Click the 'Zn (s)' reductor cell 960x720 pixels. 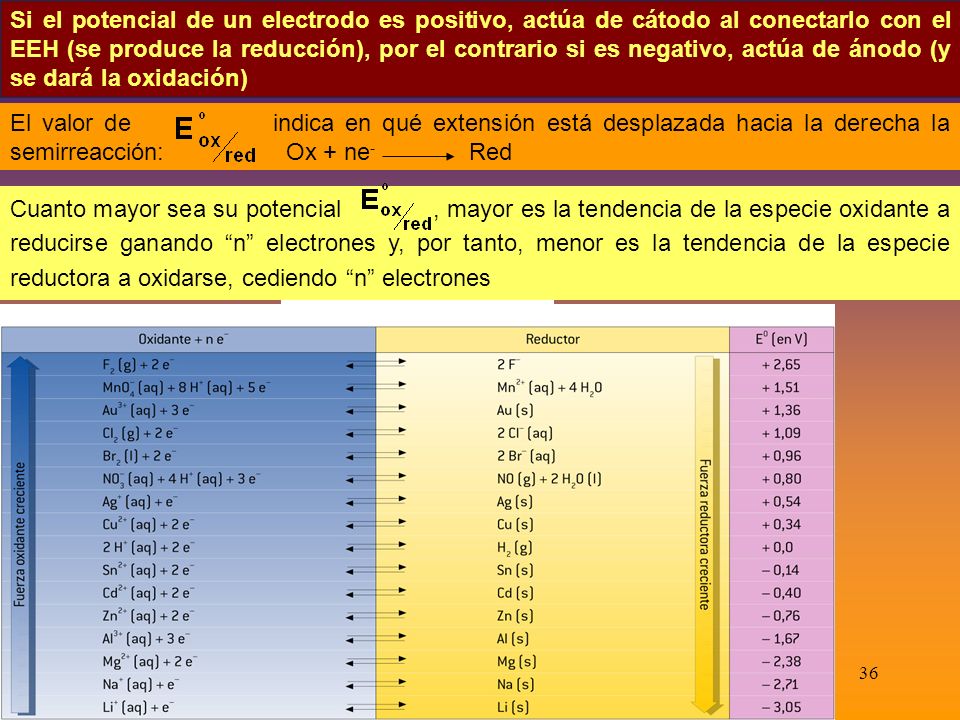515,616
